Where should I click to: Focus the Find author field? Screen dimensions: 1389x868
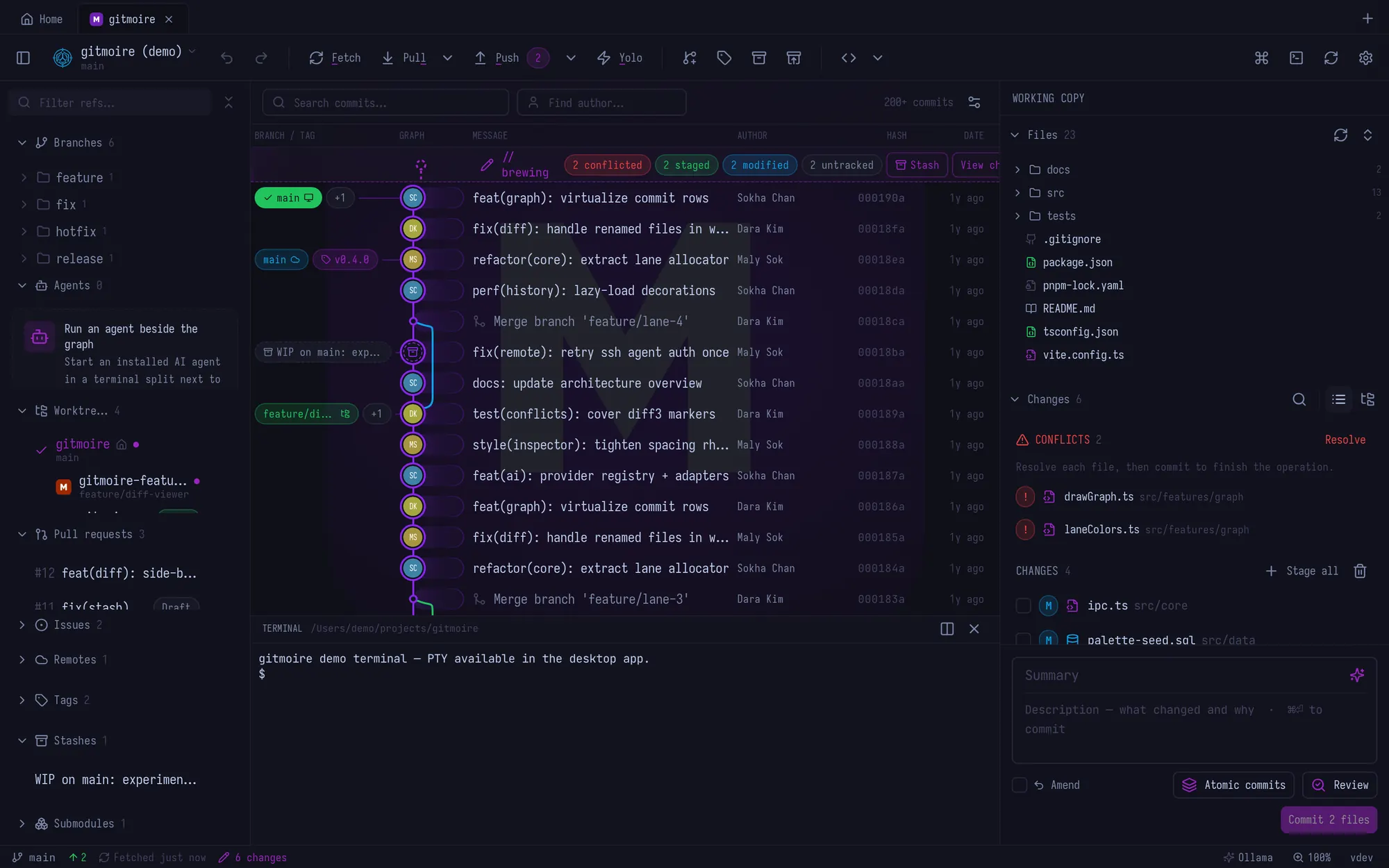click(601, 102)
